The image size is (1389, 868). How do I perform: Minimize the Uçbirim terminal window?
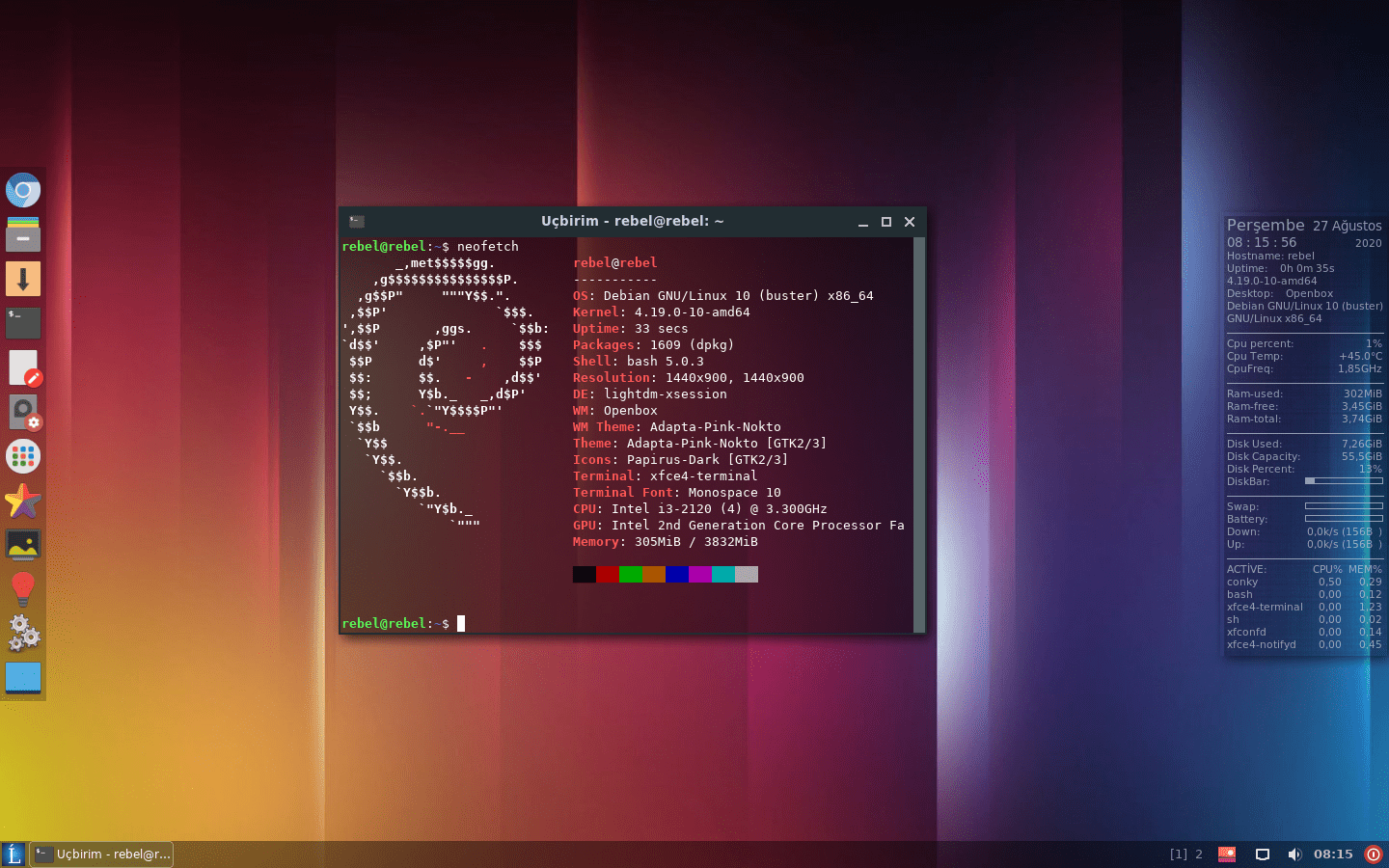[863, 222]
